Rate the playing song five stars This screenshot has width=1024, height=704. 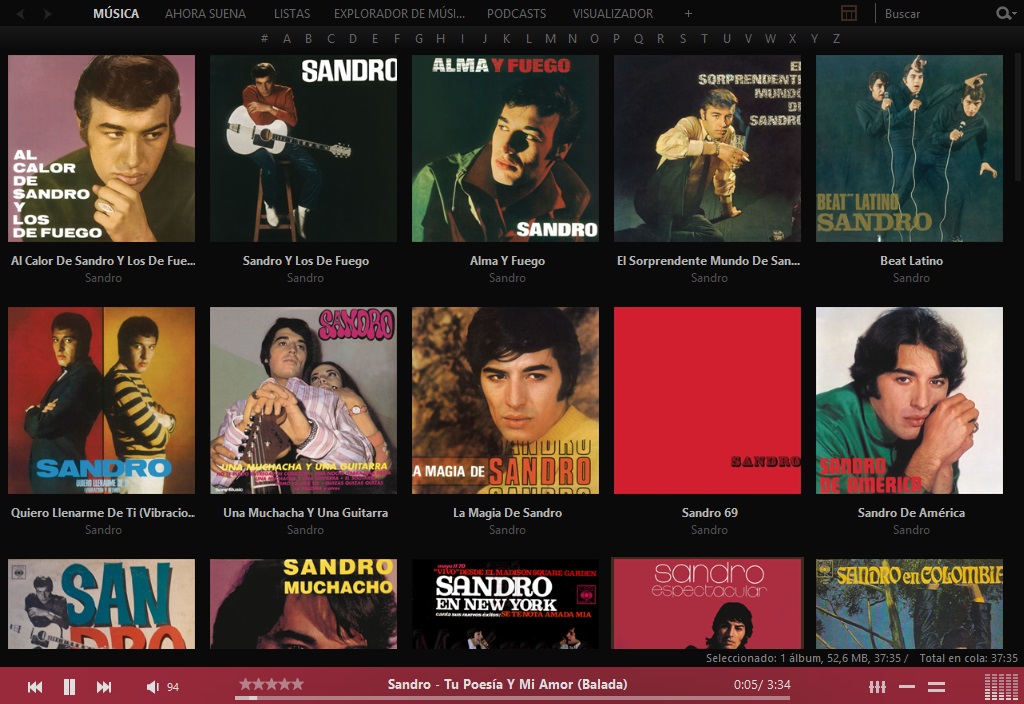[300, 685]
